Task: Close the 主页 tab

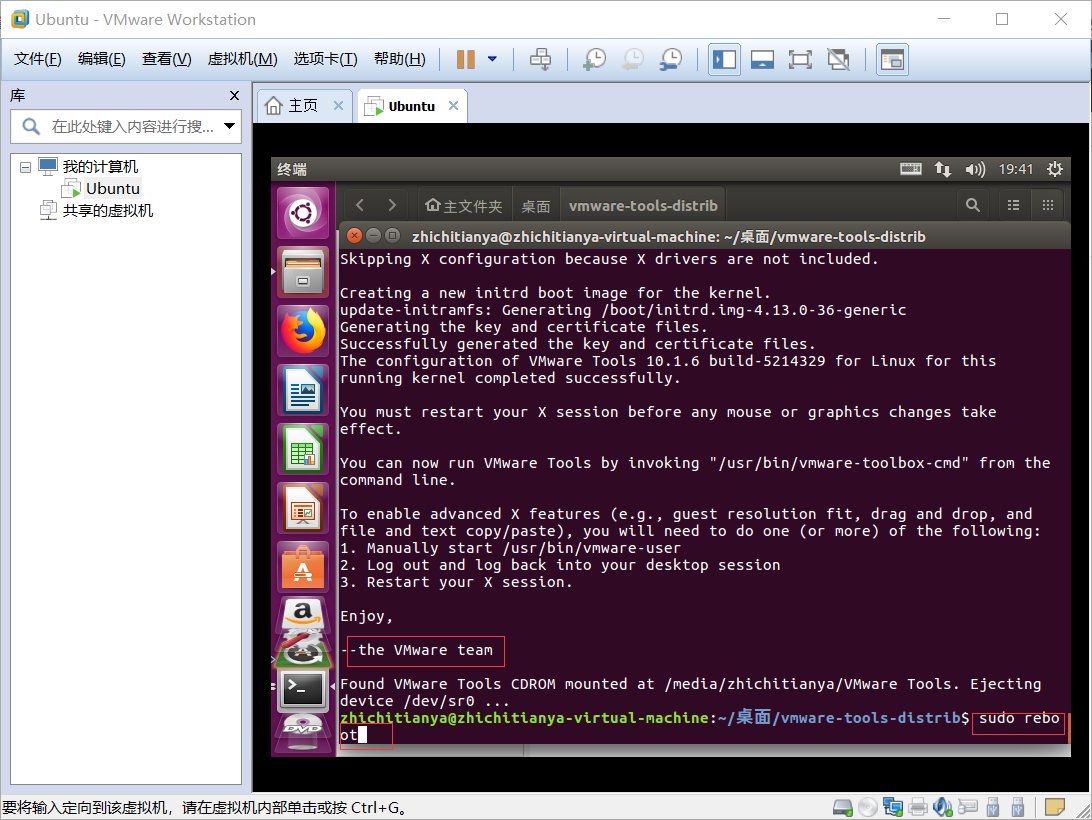Action: (x=338, y=105)
